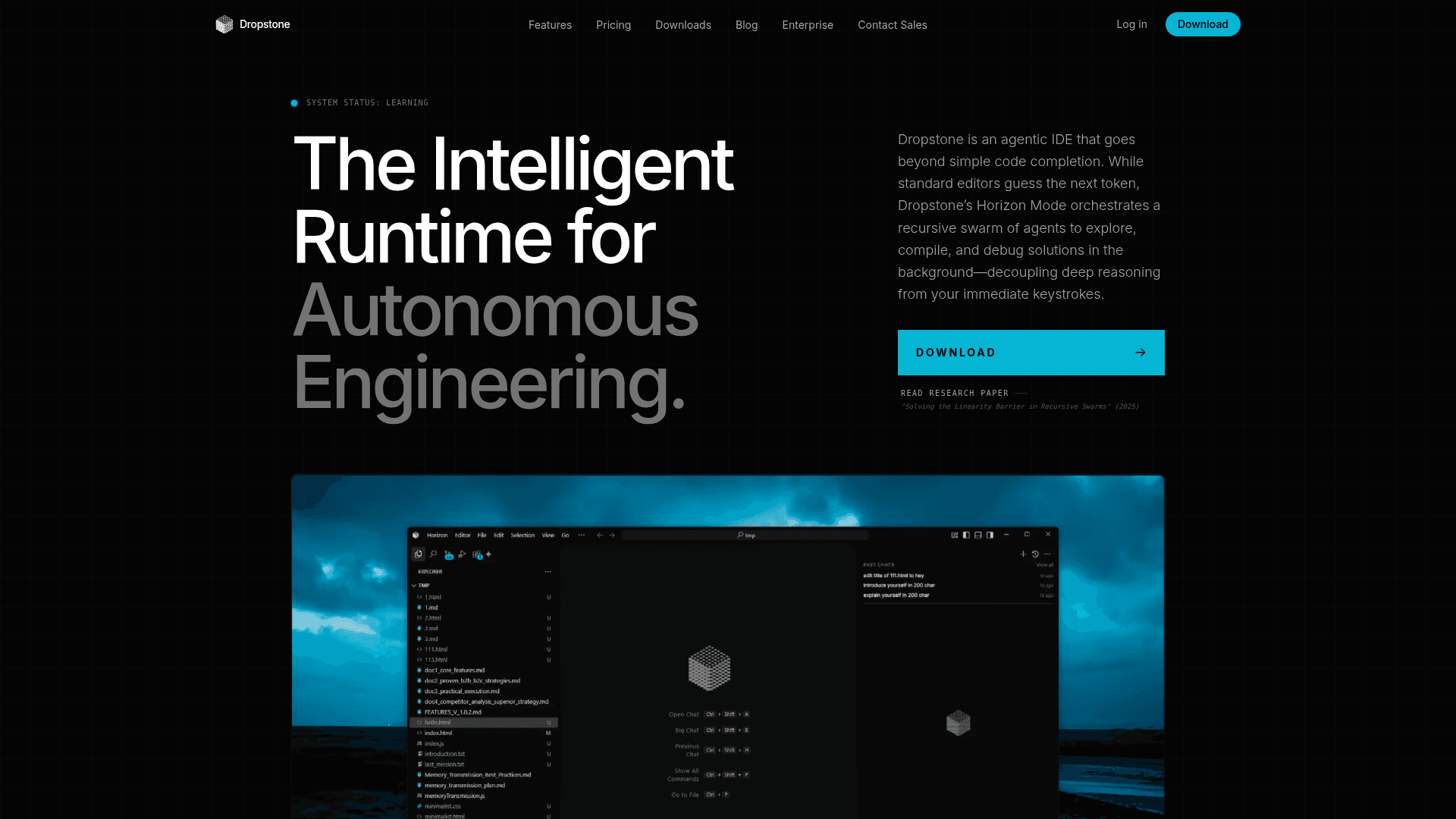Viewport: 1456px width, 819px height.
Task: Open the Read Research Paper link
Action: pyautogui.click(x=954, y=393)
